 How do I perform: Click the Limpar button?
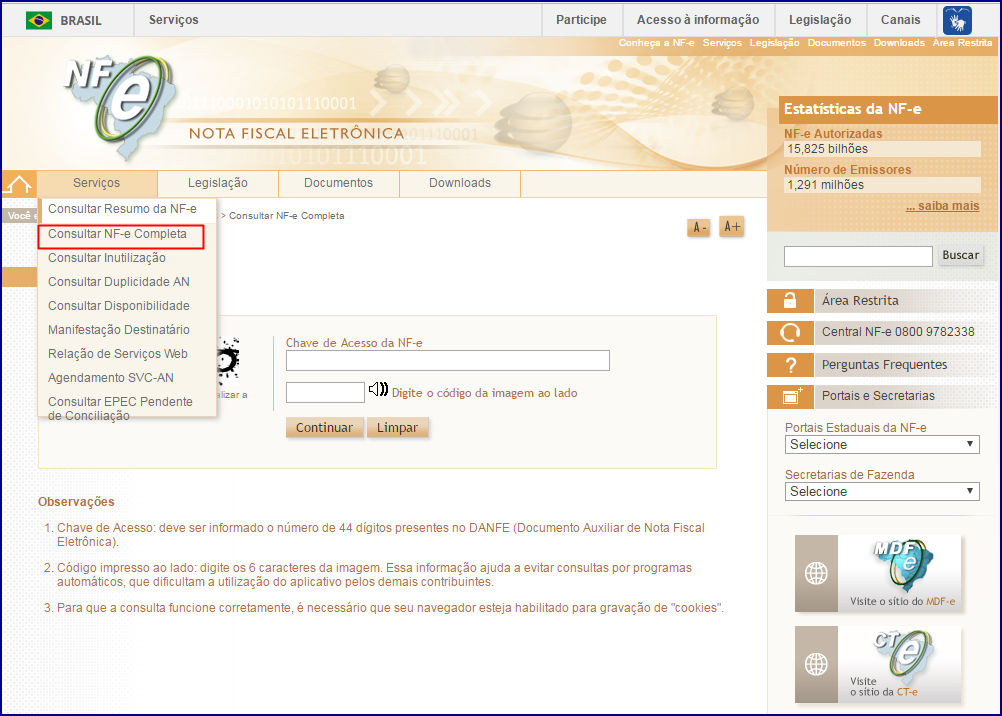397,428
